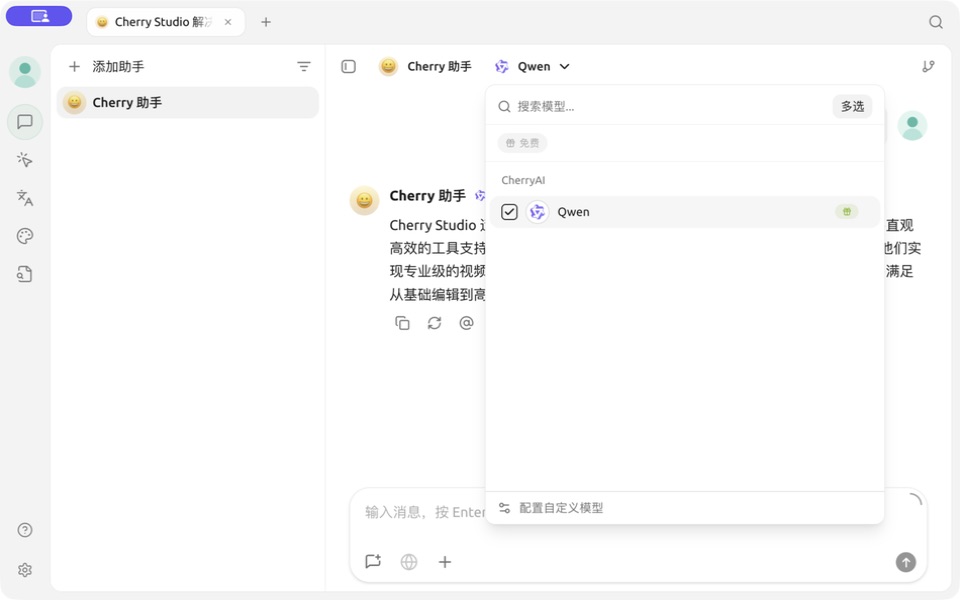This screenshot has width=960, height=600.
Task: Click the purple window-mode button at top-left
Action: [39, 17]
